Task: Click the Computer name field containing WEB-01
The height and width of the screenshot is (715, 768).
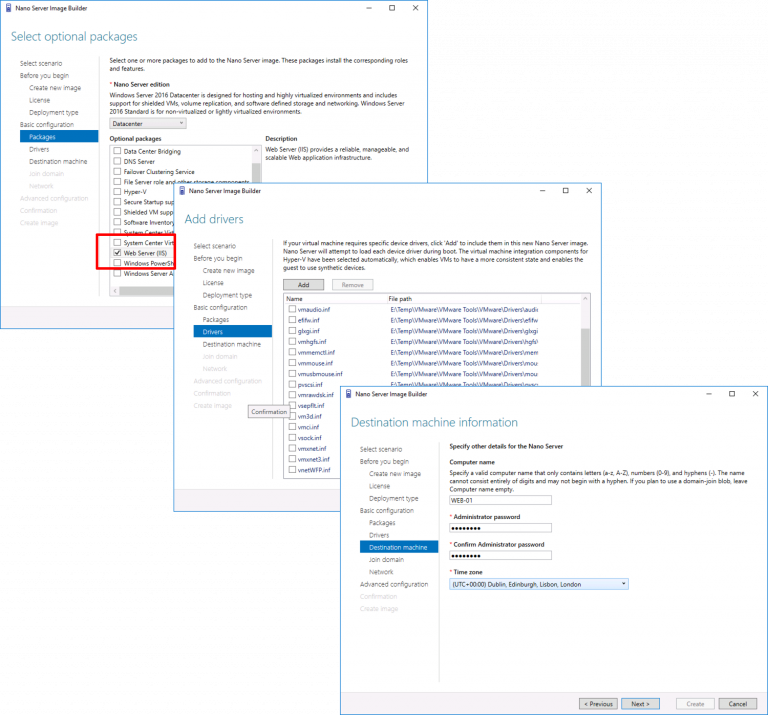Action: click(x=500, y=500)
